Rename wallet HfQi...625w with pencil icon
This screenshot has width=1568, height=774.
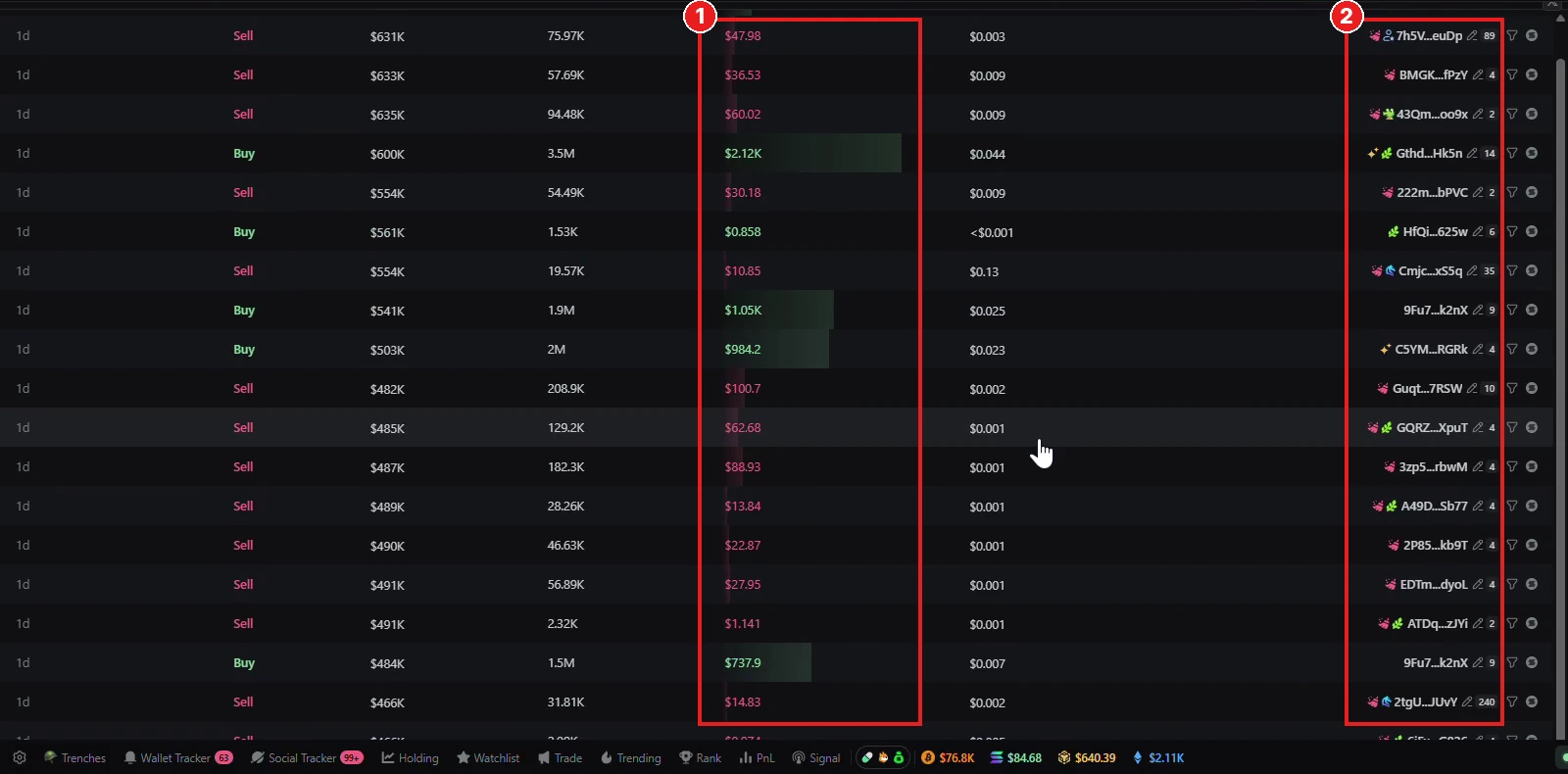1478,231
